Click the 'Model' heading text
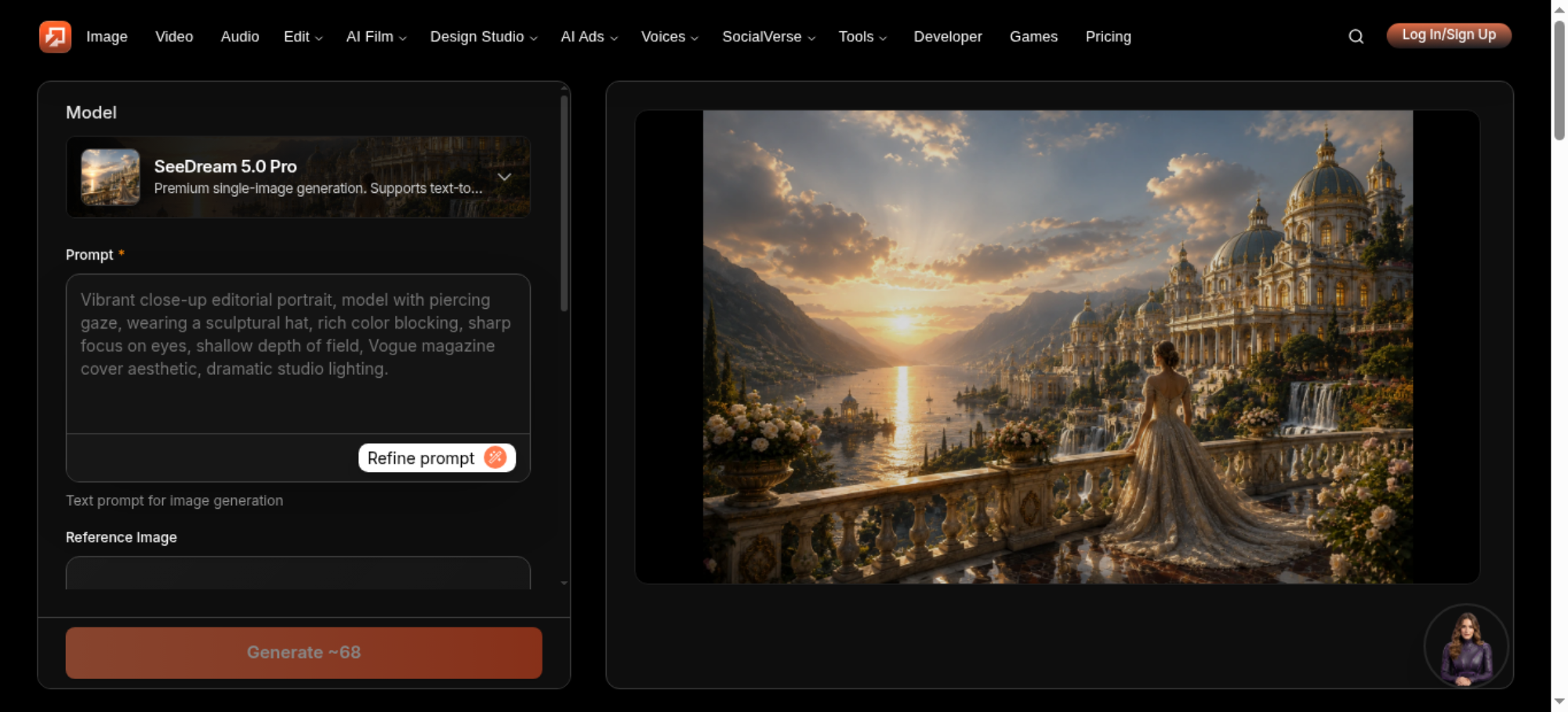The image size is (1568, 712). click(x=91, y=112)
